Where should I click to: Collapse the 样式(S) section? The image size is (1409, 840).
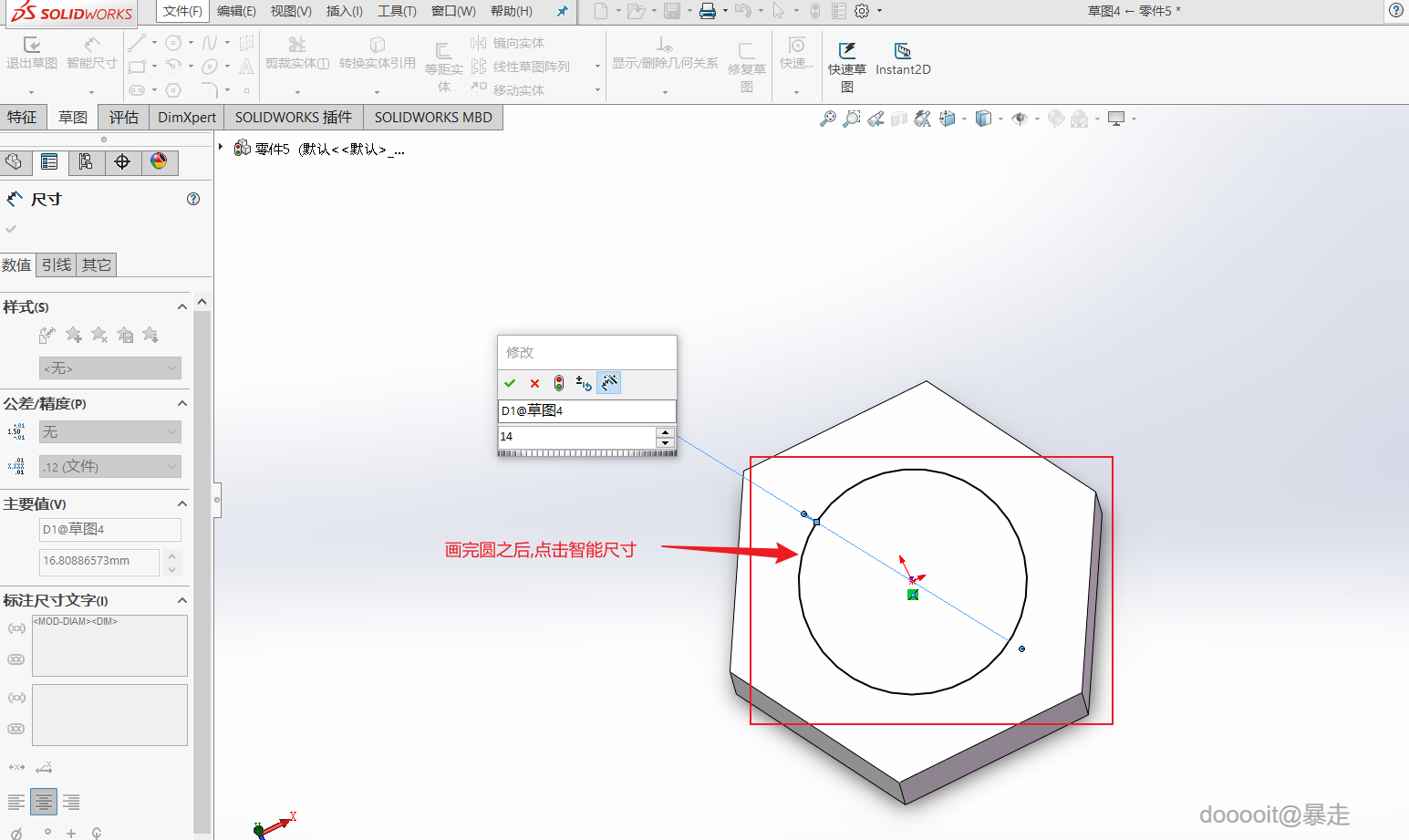[182, 306]
